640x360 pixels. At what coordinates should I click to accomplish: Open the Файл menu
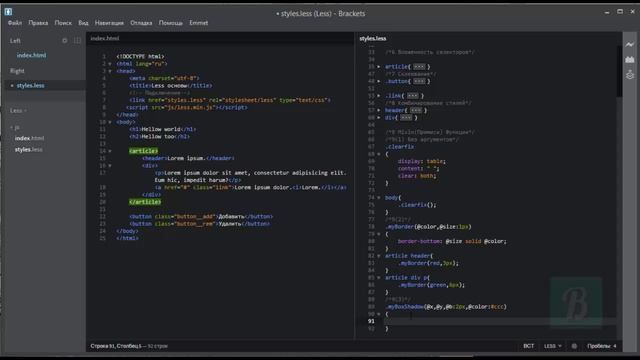coord(15,23)
